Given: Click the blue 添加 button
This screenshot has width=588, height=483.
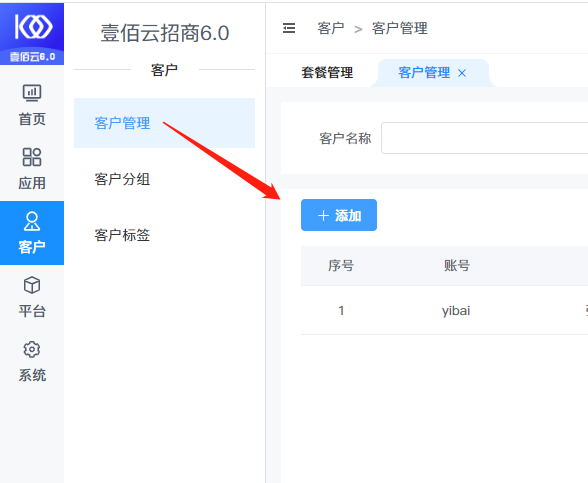Looking at the screenshot, I should point(339,215).
